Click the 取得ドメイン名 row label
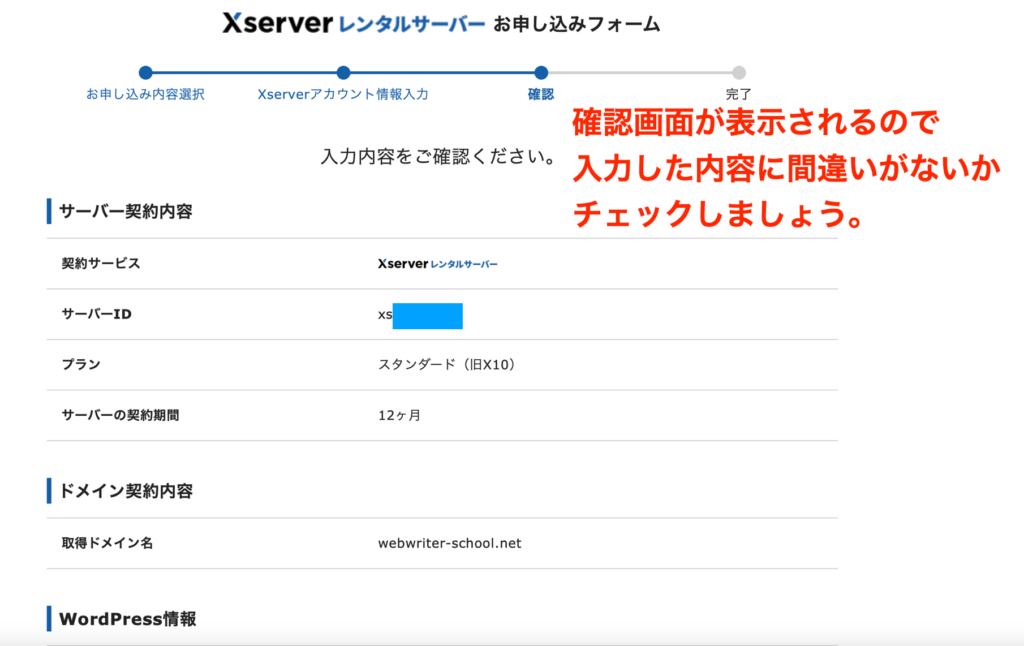Viewport: 1024px width, 646px height. pyautogui.click(x=107, y=543)
